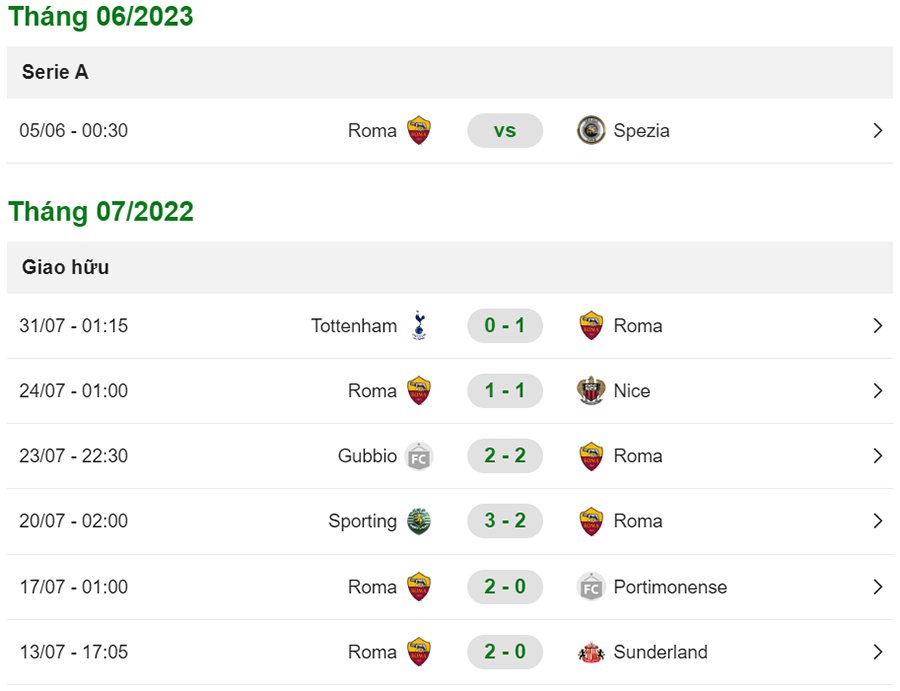Click the Roma club crest icon
The width and height of the screenshot is (900, 691).
(x=419, y=130)
